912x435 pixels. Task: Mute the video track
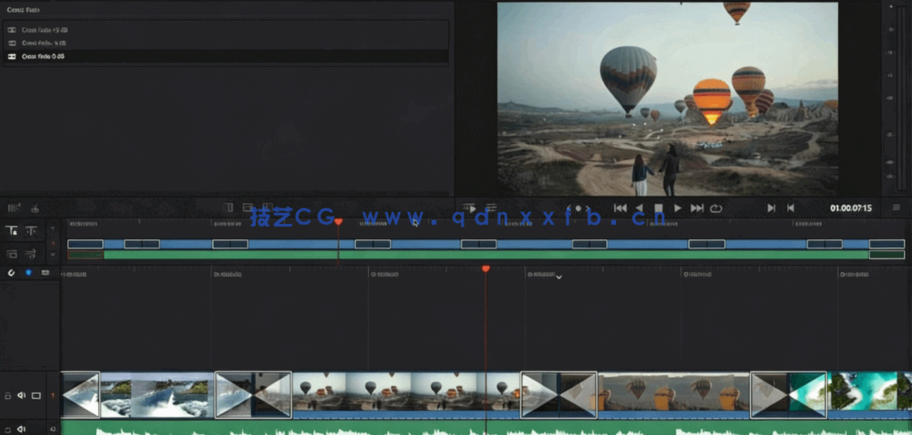(22, 395)
